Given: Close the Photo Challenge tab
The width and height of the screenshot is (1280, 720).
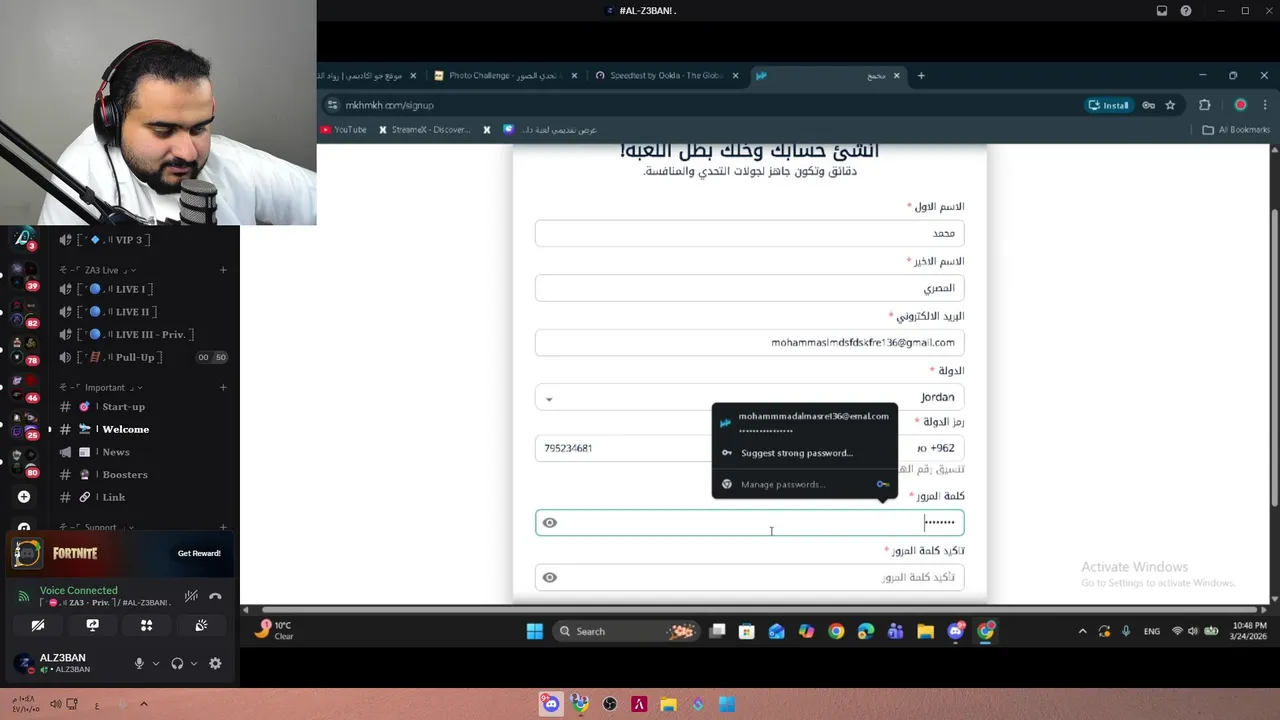Looking at the screenshot, I should 574,76.
